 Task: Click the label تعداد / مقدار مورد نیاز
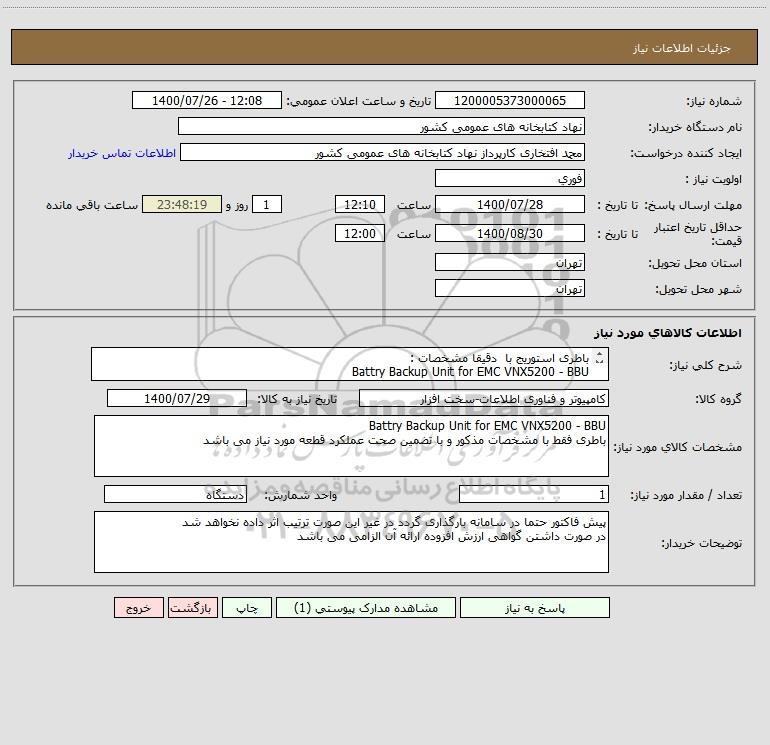click(x=686, y=496)
